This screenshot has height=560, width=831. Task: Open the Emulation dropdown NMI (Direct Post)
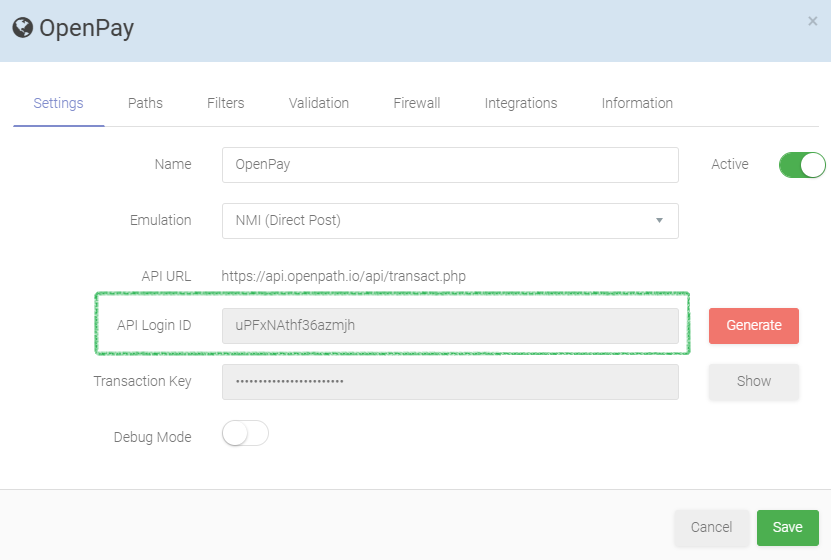point(450,220)
